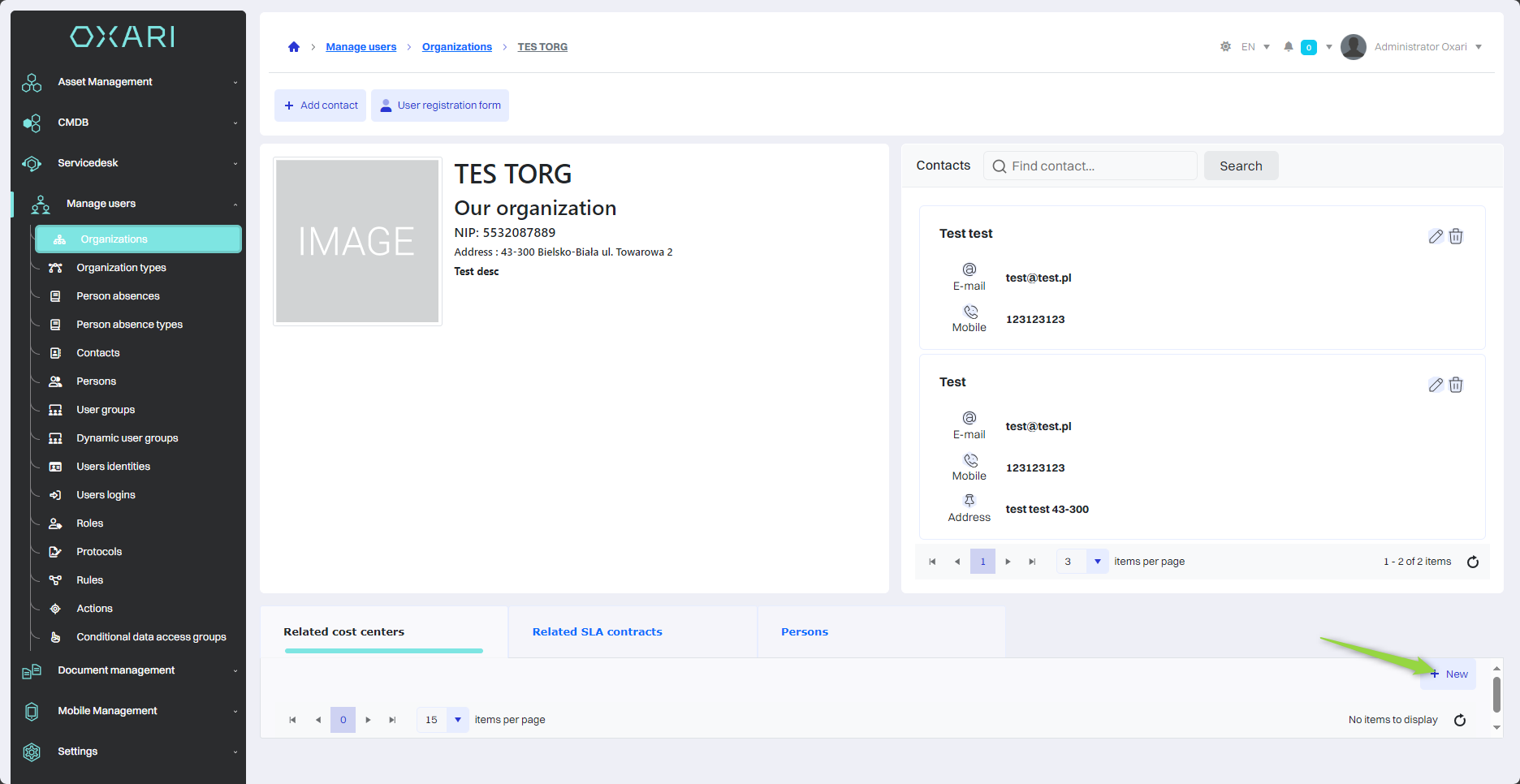Image resolution: width=1520 pixels, height=784 pixels.
Task: Switch to Related SLA contracts tab
Action: point(597,631)
